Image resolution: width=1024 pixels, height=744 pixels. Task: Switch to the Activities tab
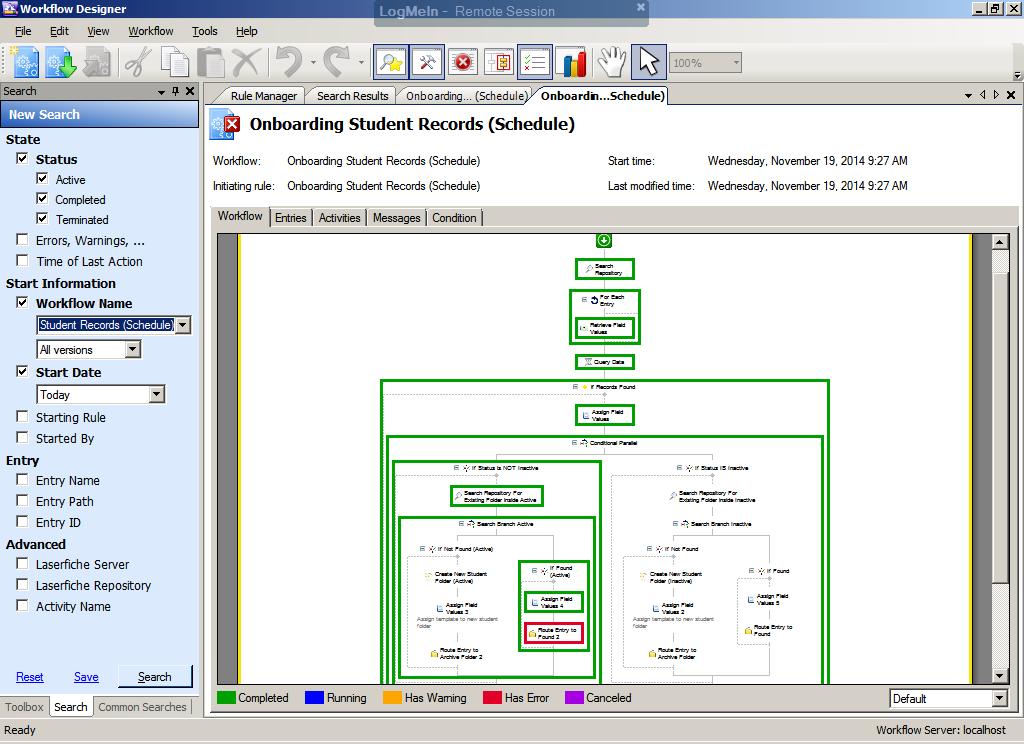point(339,218)
